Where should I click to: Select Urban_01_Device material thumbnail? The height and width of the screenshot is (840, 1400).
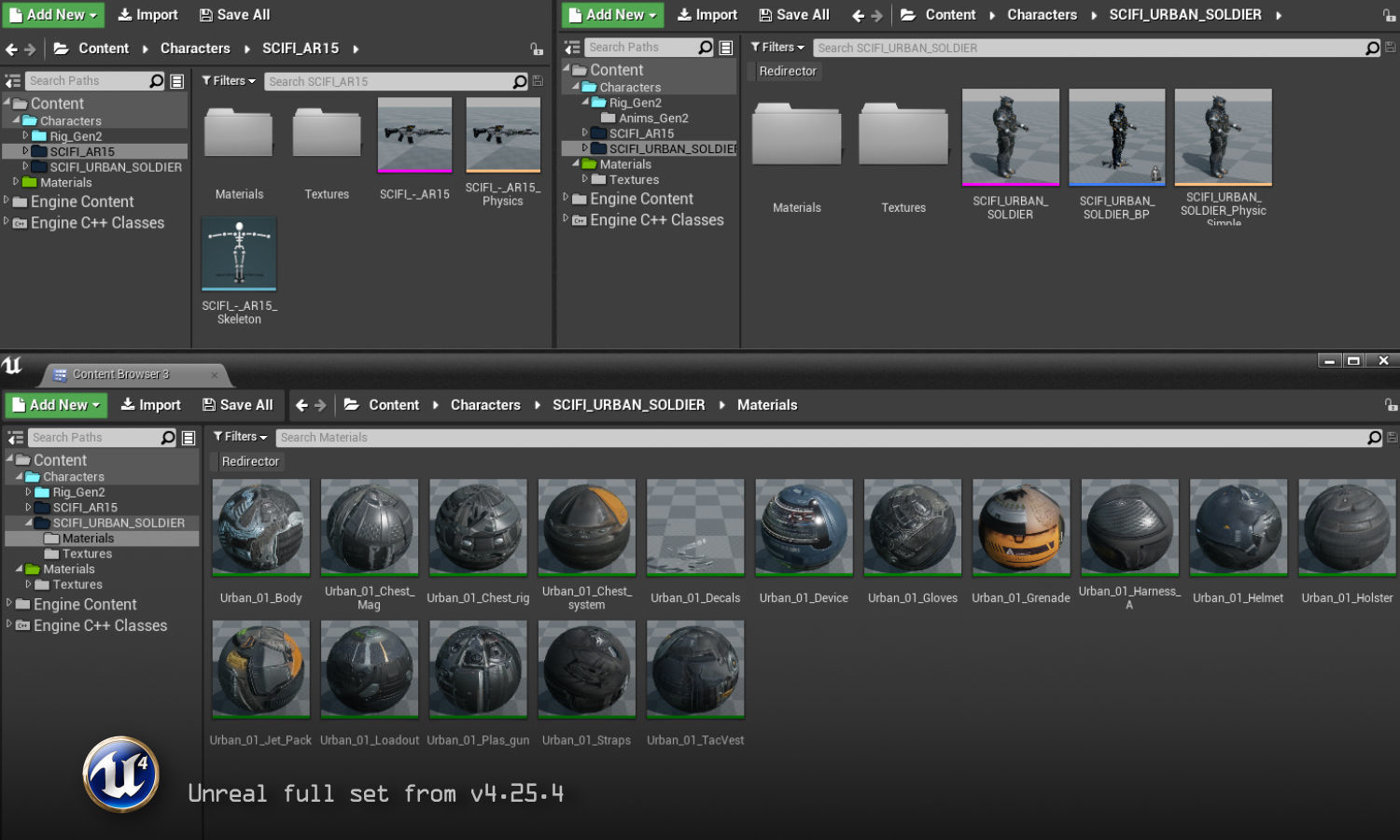[804, 527]
